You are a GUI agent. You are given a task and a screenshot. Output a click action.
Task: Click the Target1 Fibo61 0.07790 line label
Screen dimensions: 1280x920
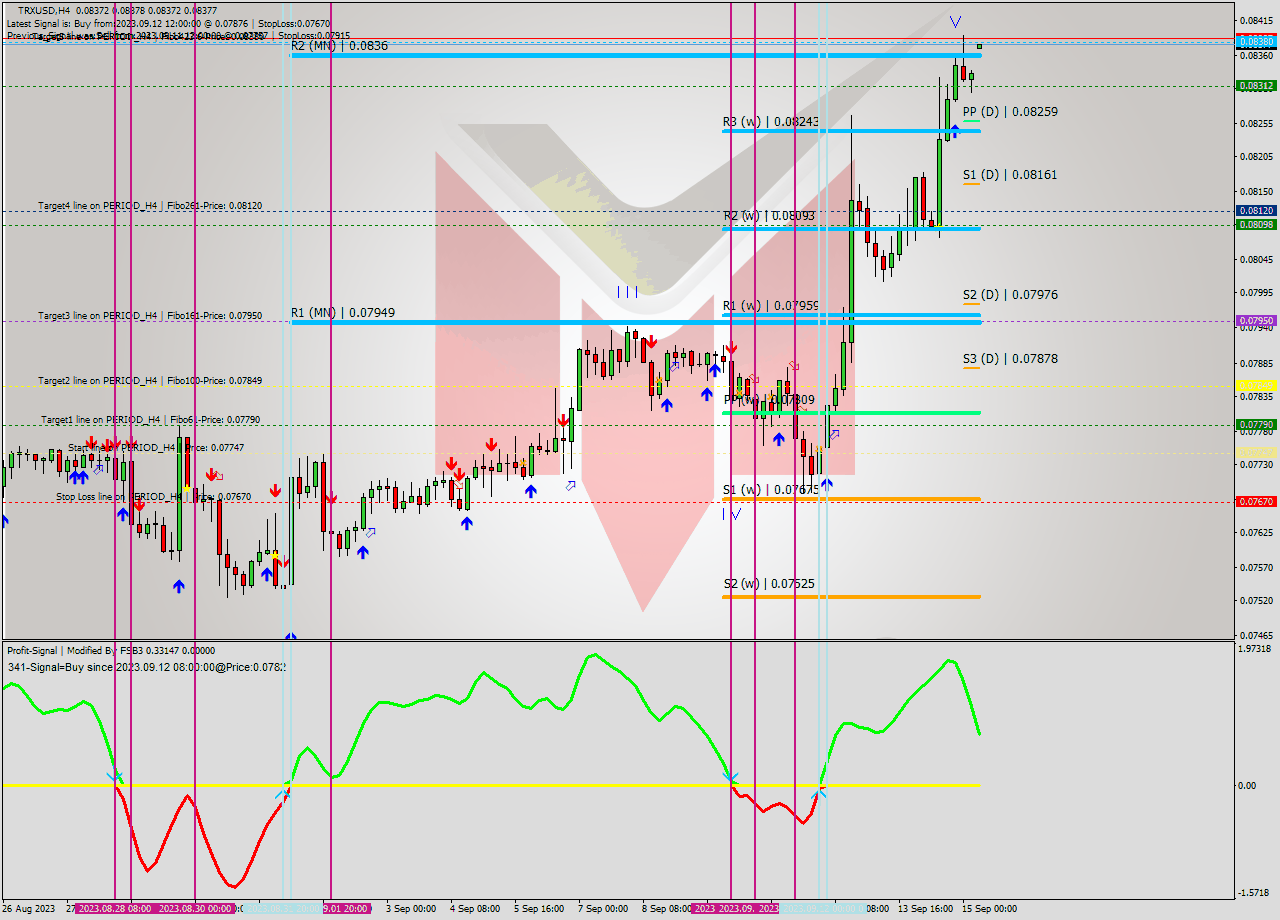(x=150, y=420)
